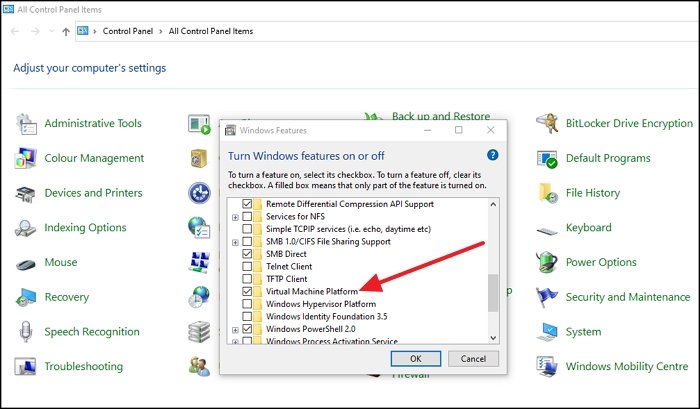Click scroll down arrow in features list
700x409 pixels.
(x=493, y=338)
